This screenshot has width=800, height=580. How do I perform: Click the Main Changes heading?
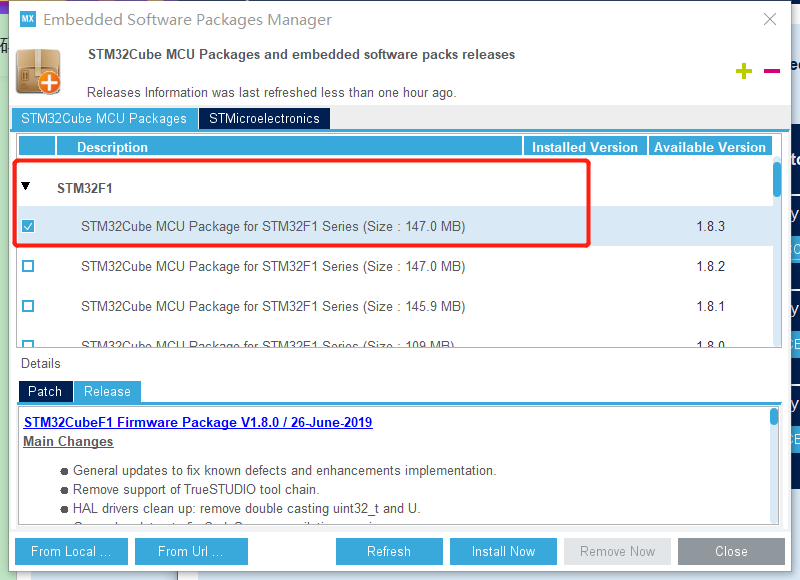[x=68, y=441]
